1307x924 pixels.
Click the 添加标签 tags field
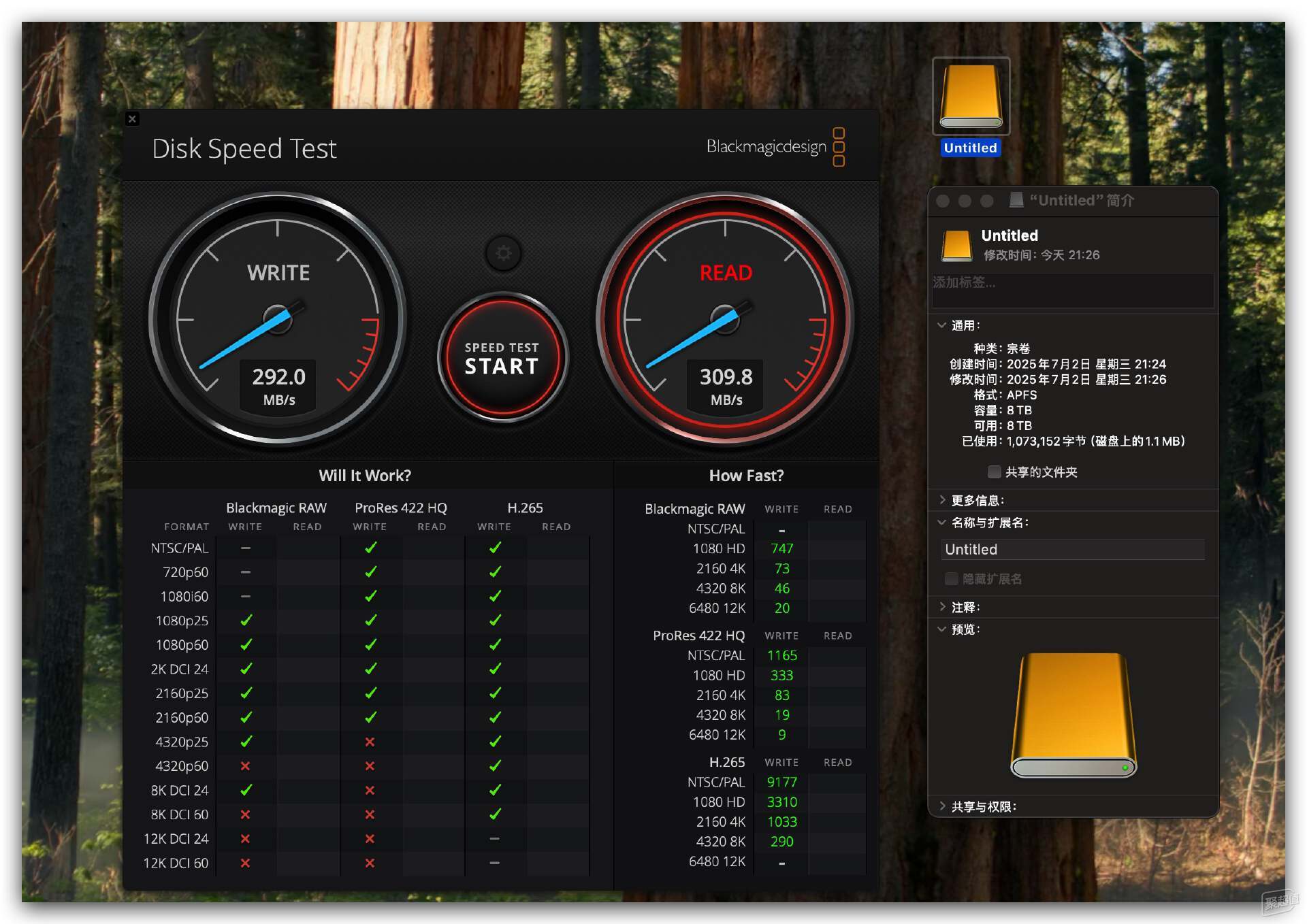coord(1073,290)
